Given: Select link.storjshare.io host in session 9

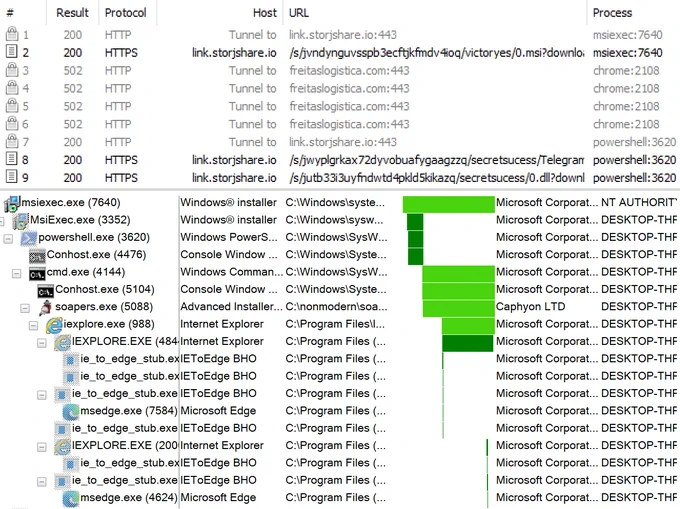Looking at the screenshot, I should tap(234, 178).
